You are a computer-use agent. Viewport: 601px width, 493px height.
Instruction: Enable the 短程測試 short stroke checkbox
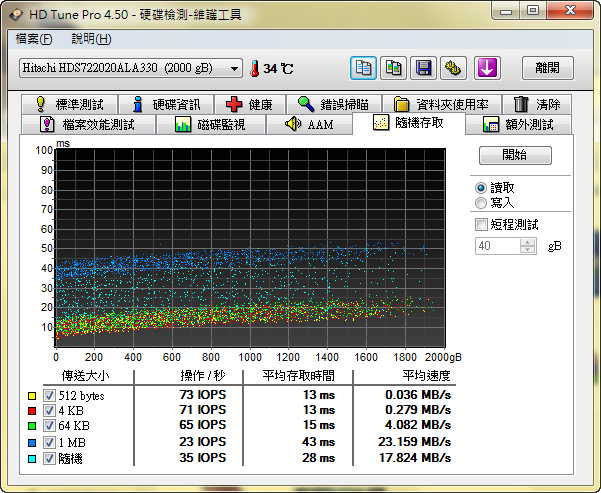tap(481, 224)
